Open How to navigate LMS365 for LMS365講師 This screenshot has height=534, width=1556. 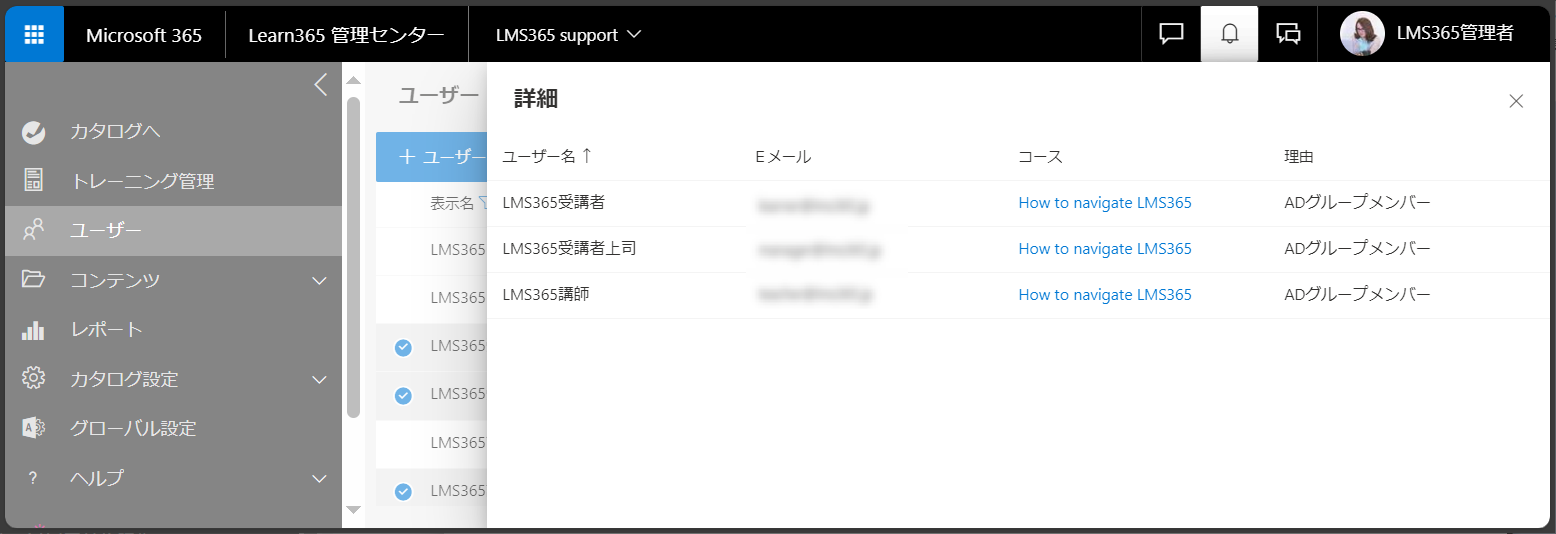[x=1105, y=295]
